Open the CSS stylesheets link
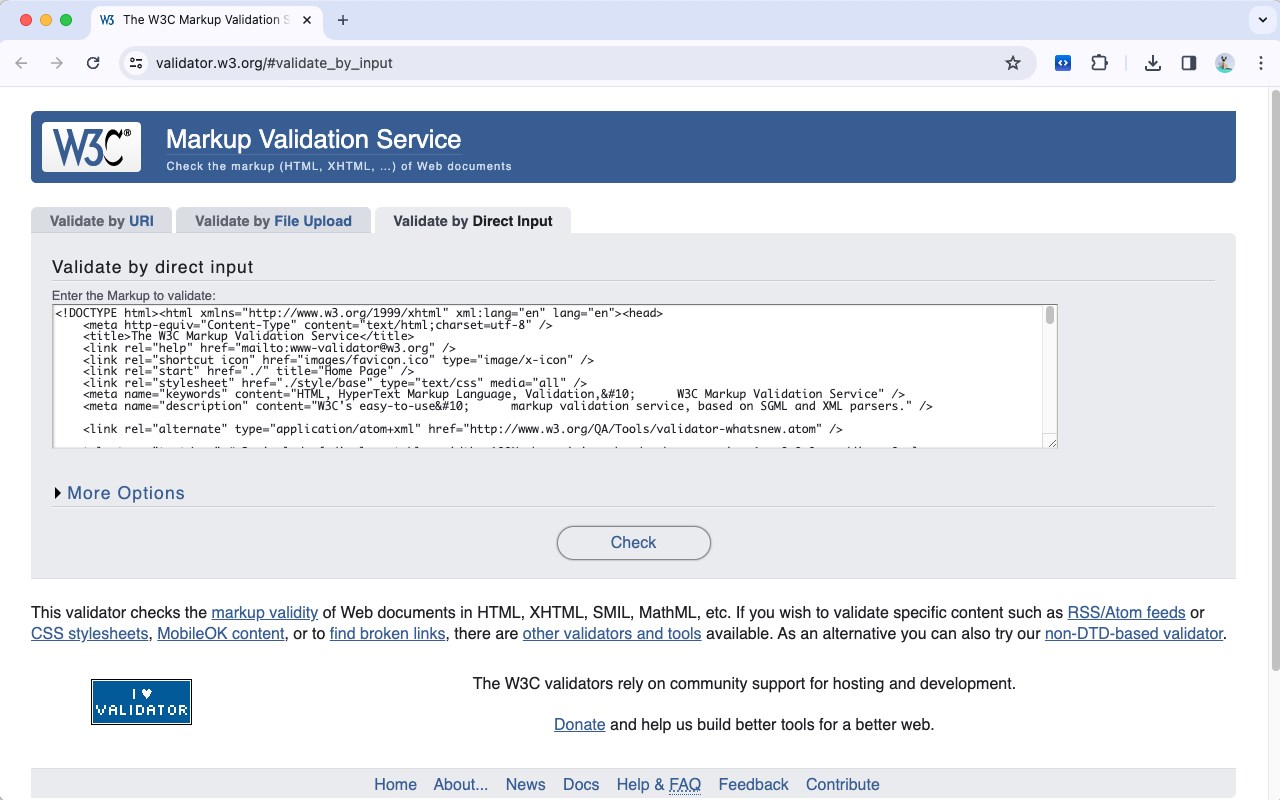Screen dimensions: 1280x800 point(90,633)
